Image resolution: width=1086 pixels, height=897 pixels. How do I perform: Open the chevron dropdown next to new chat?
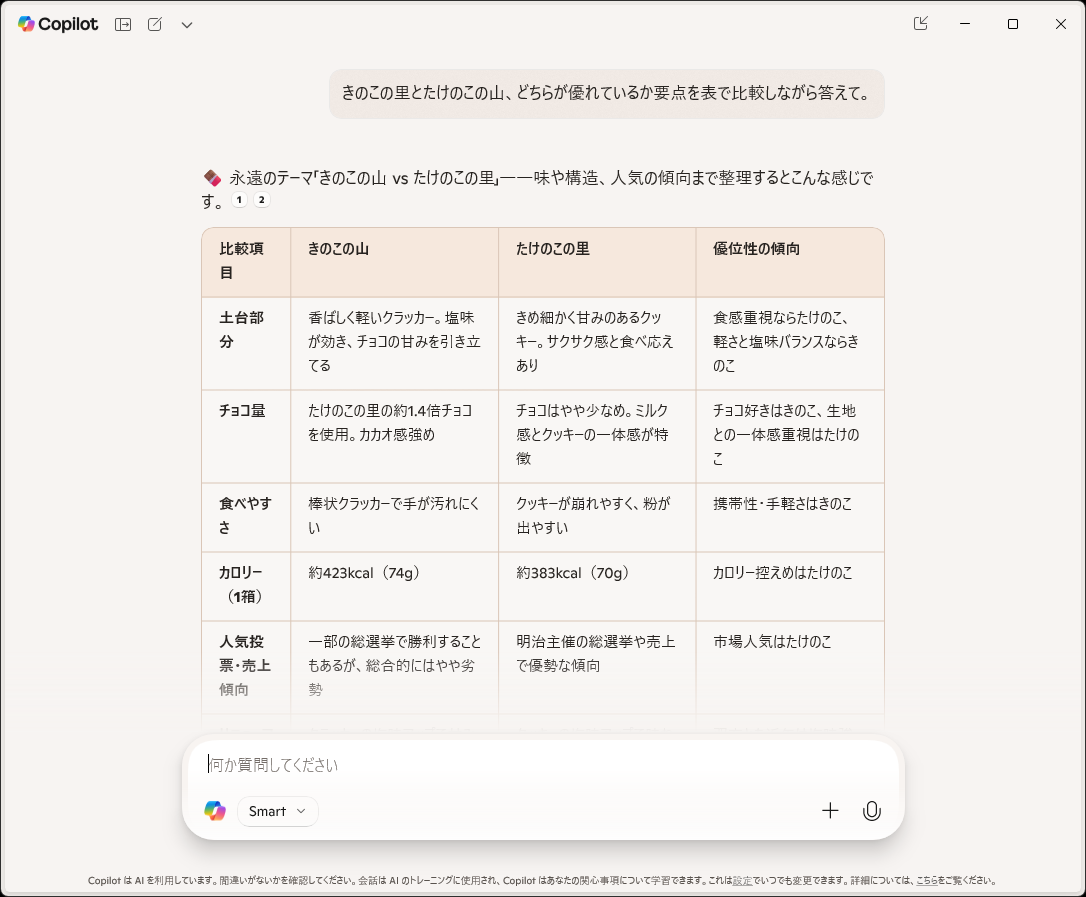point(186,24)
